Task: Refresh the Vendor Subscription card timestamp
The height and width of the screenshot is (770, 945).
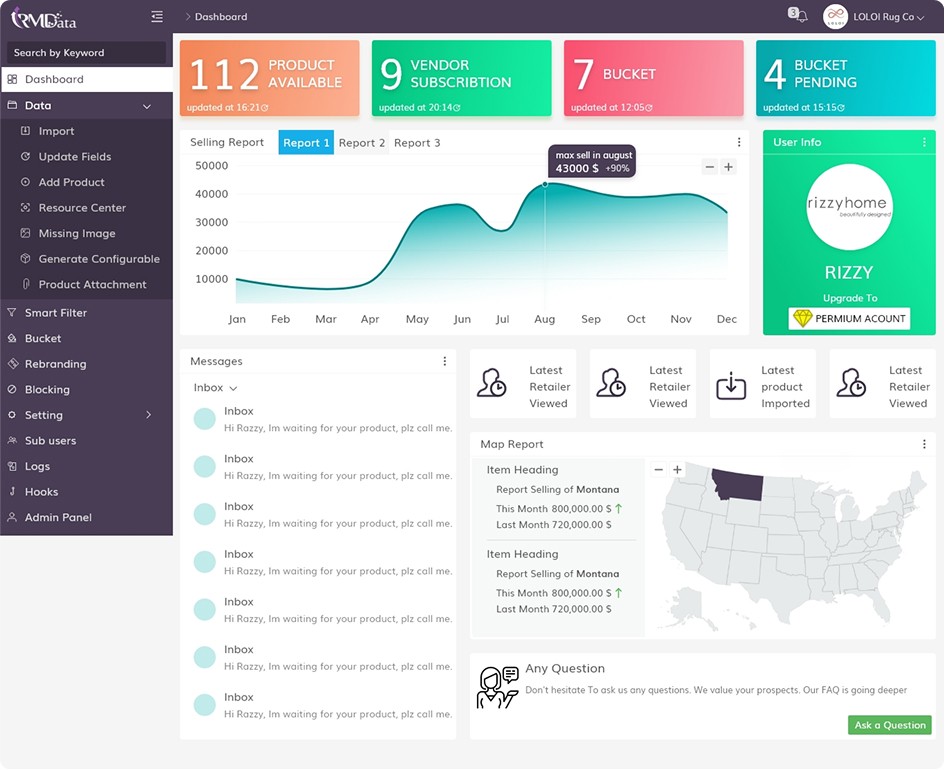Action: 457,108
